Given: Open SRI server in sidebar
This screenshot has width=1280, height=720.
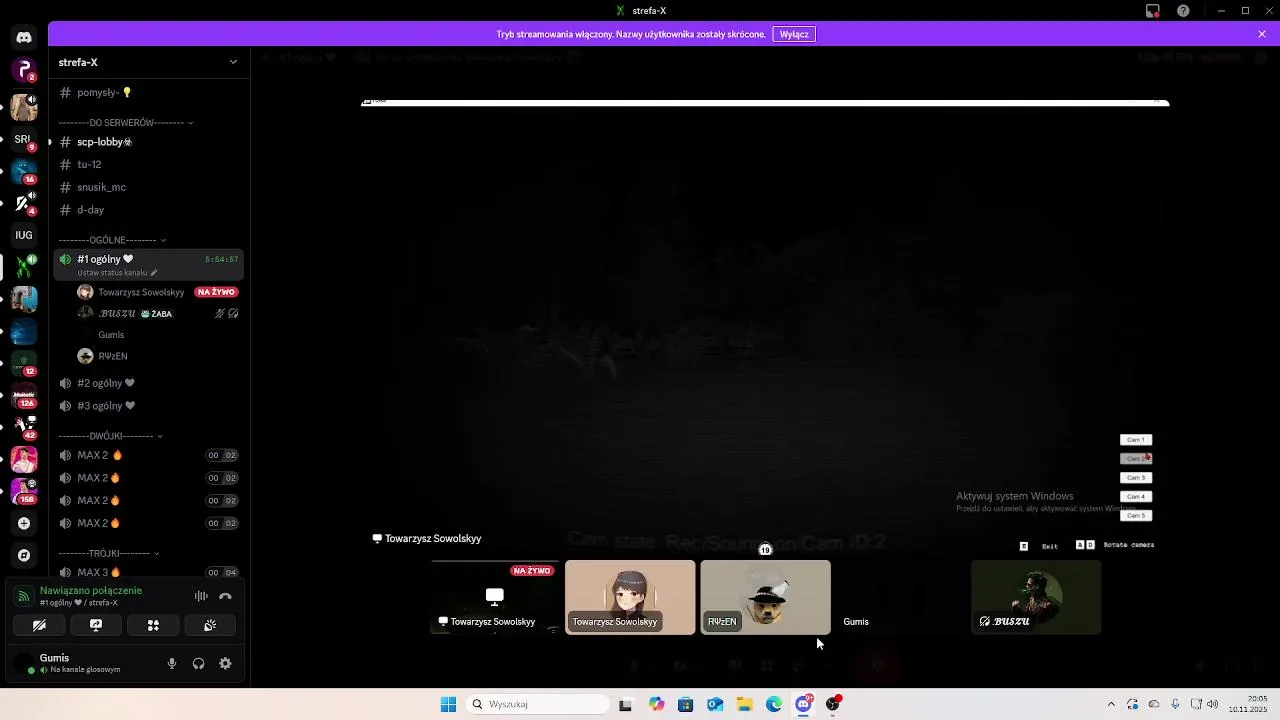Looking at the screenshot, I should tap(24, 139).
